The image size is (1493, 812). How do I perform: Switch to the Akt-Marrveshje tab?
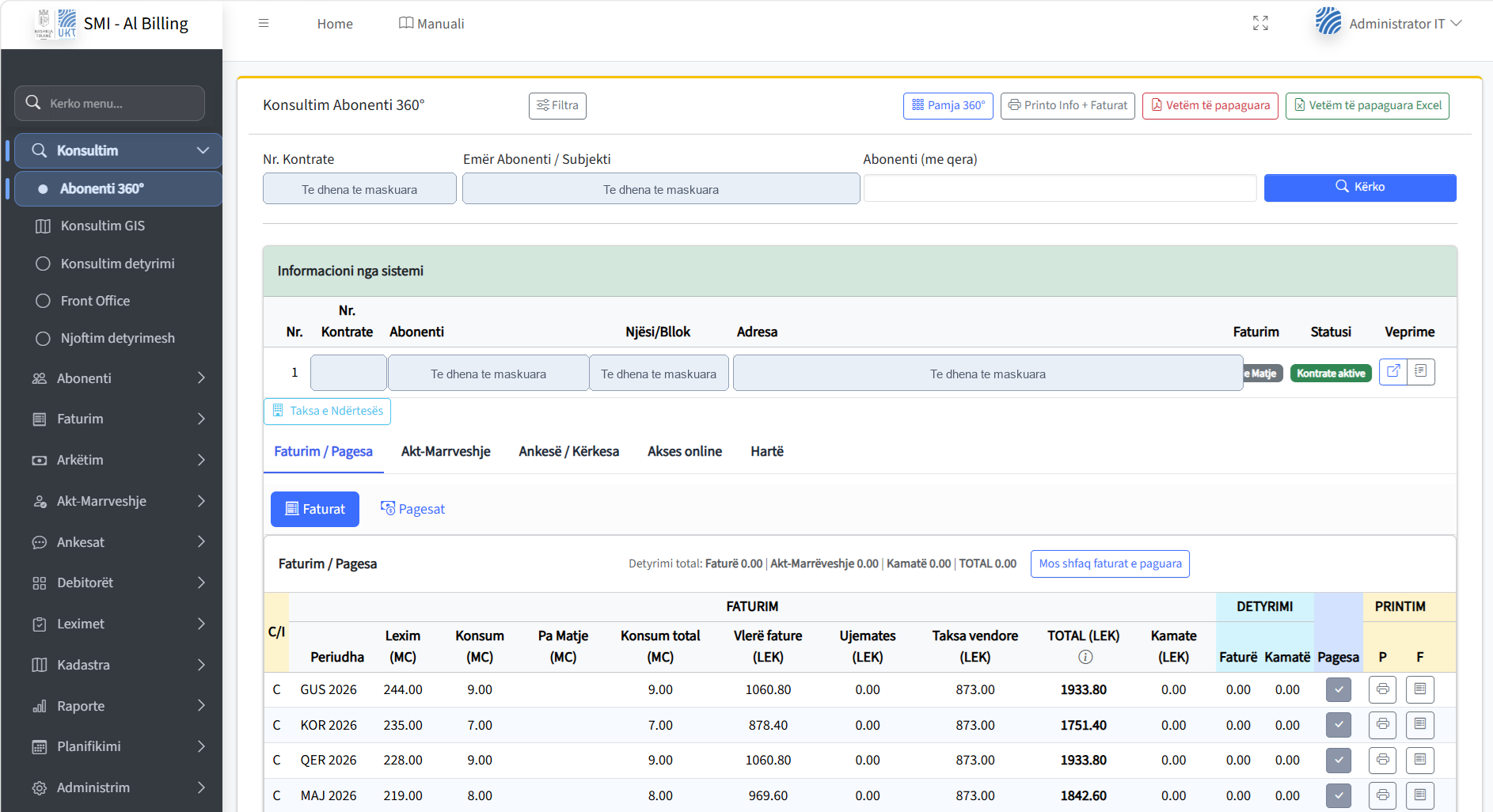tap(446, 451)
